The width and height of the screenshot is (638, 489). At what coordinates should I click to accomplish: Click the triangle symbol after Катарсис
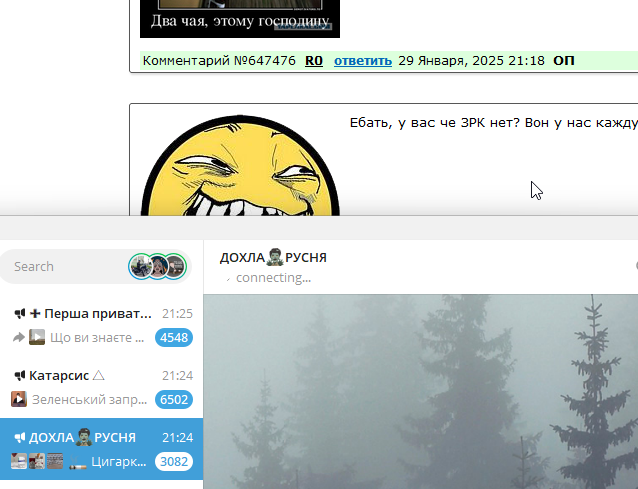[x=98, y=376]
